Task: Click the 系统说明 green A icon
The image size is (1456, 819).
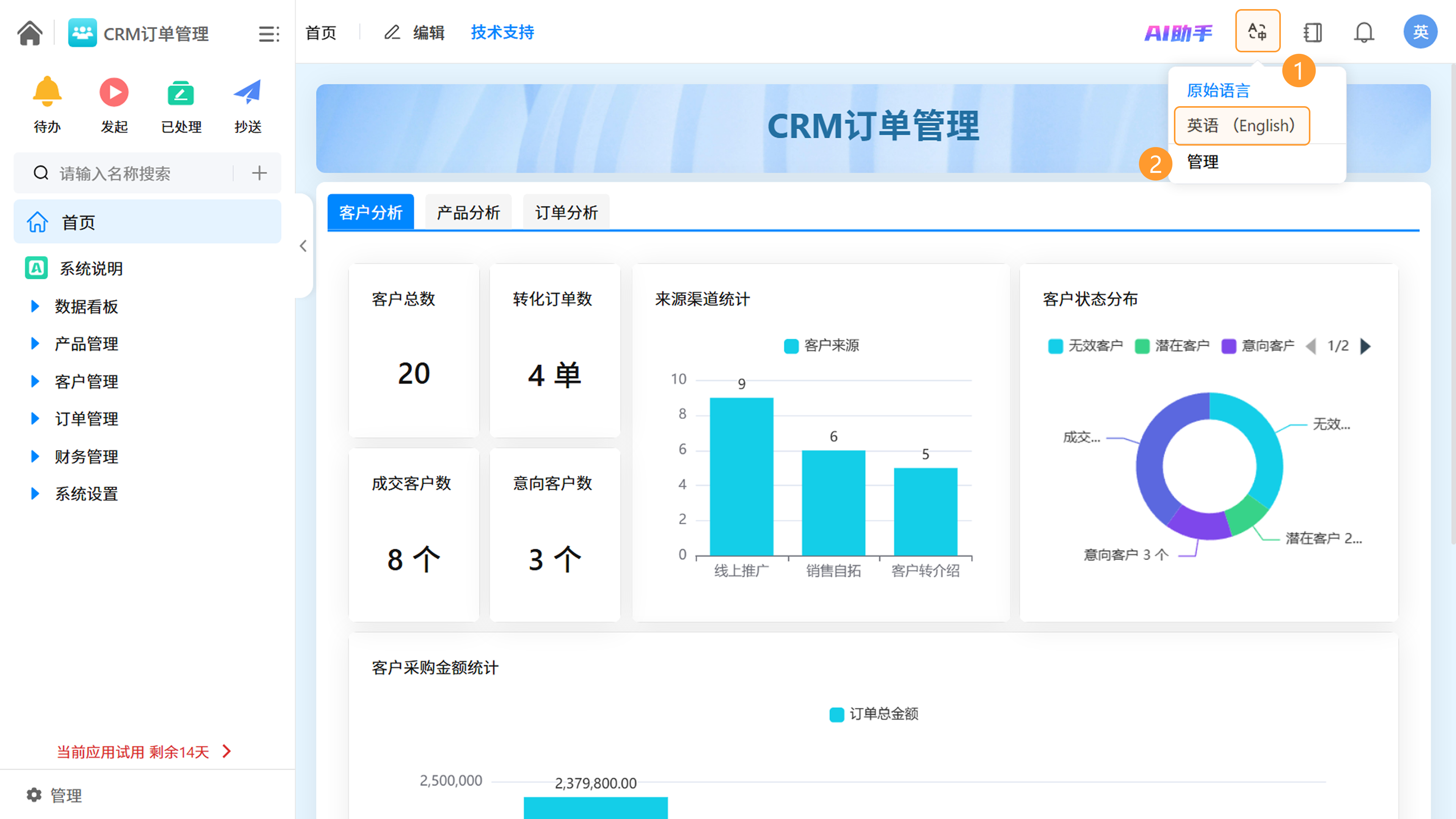Action: click(x=36, y=268)
